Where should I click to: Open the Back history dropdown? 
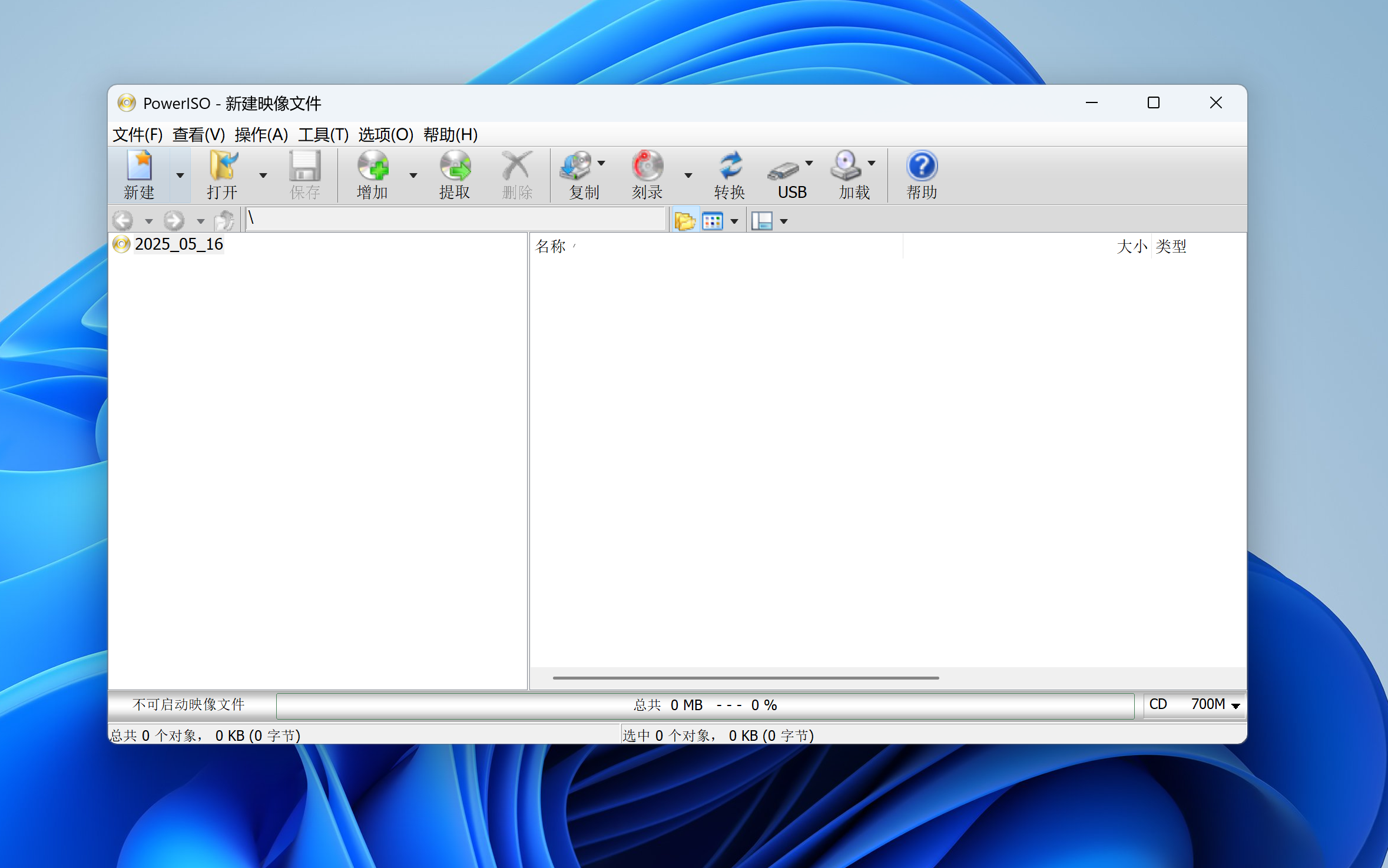[148, 221]
